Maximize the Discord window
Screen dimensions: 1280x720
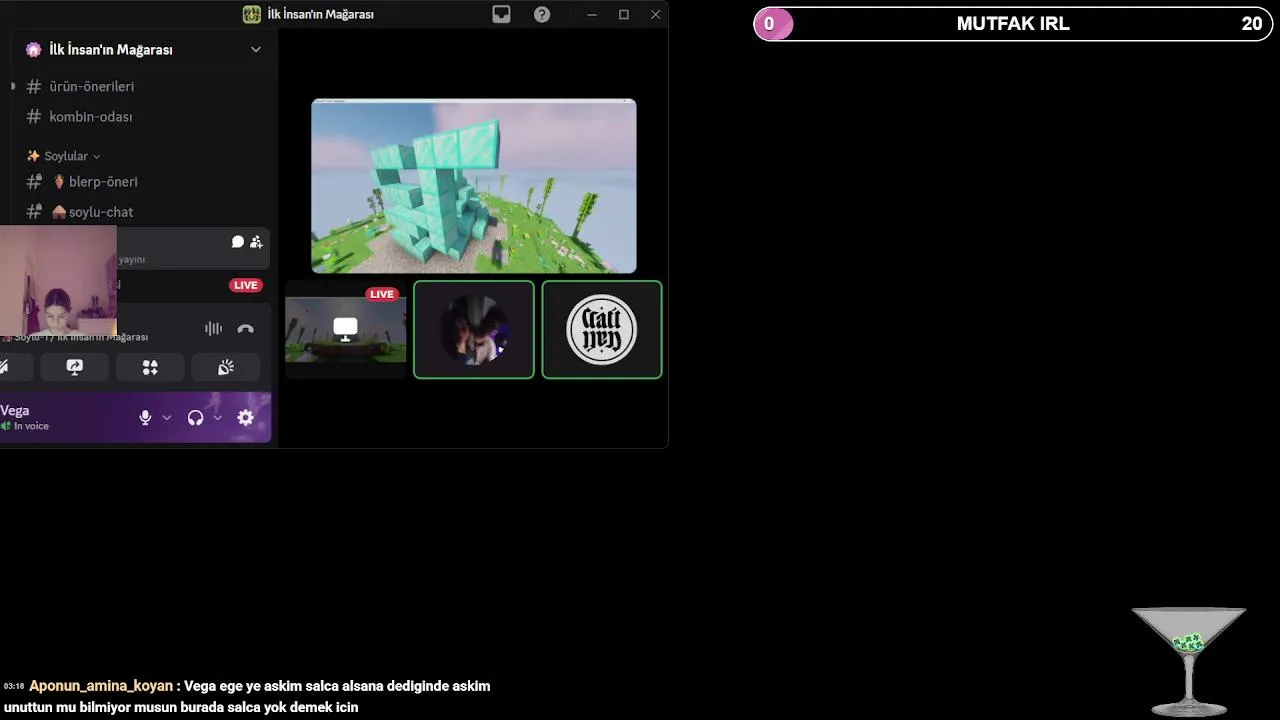tap(624, 14)
